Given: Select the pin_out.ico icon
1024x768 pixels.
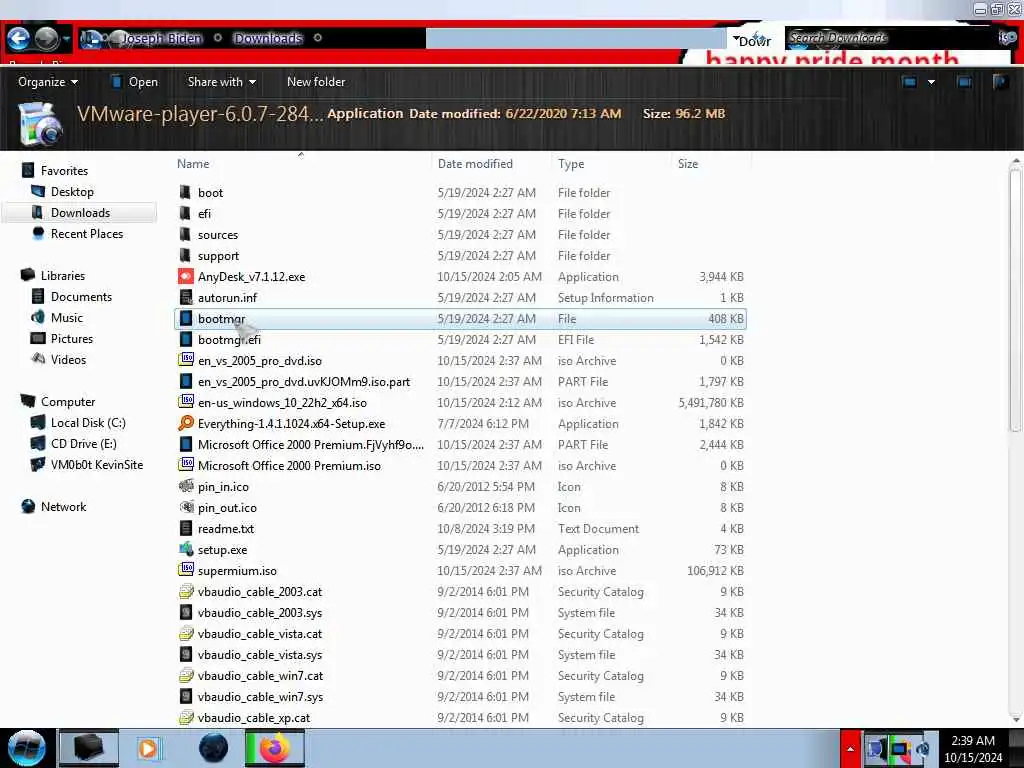Looking at the screenshot, I should click(x=186, y=507).
